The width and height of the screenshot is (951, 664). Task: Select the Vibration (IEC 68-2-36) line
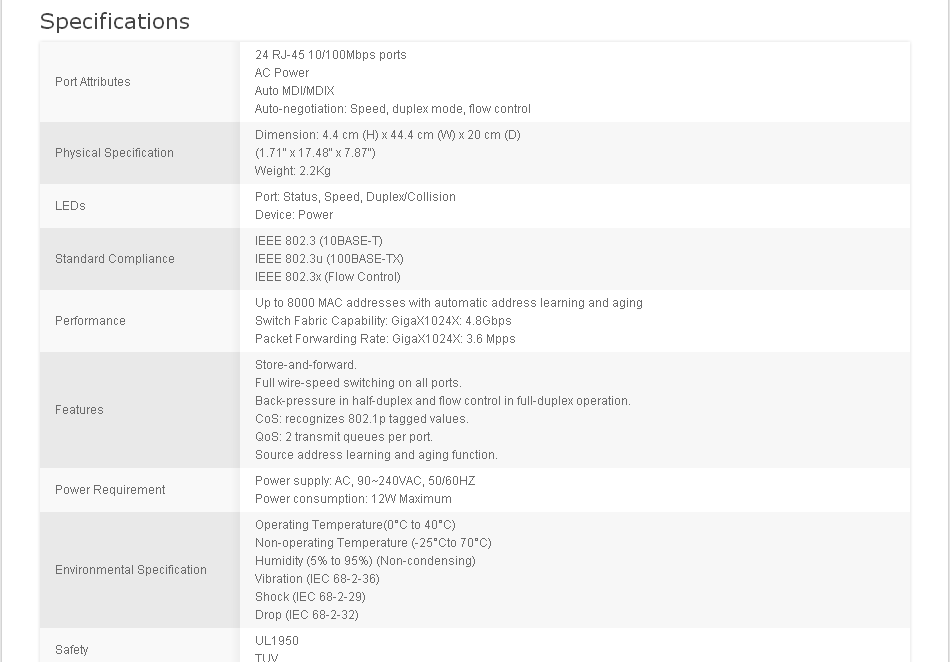(x=317, y=579)
